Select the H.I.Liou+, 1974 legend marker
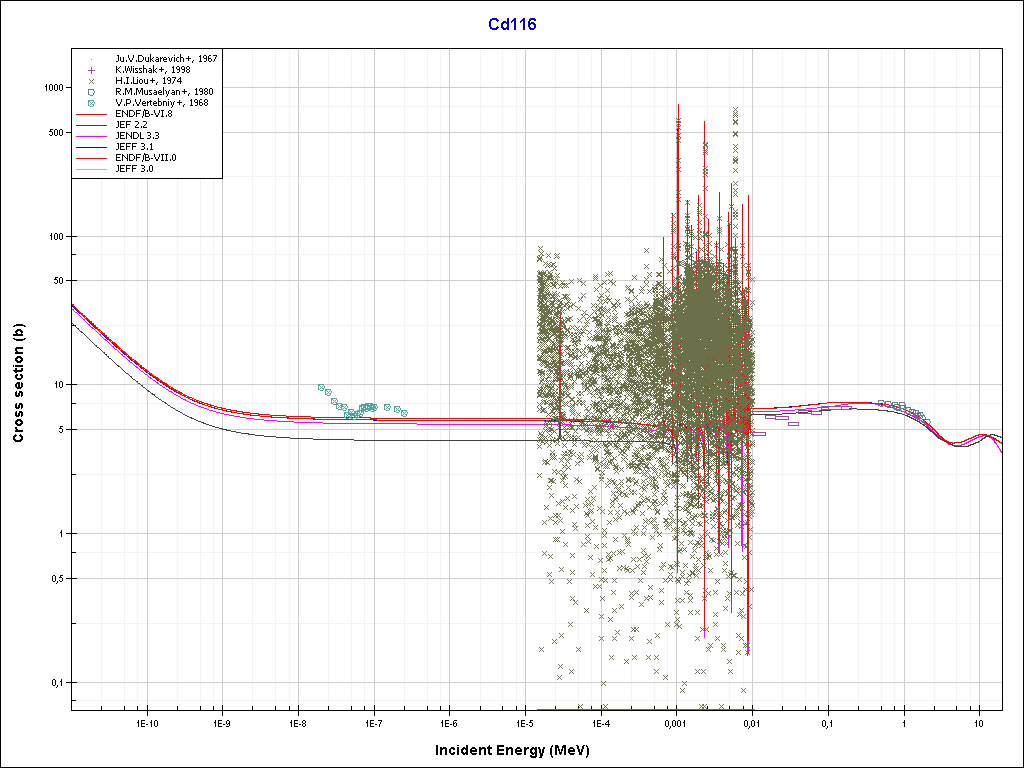 (92, 81)
